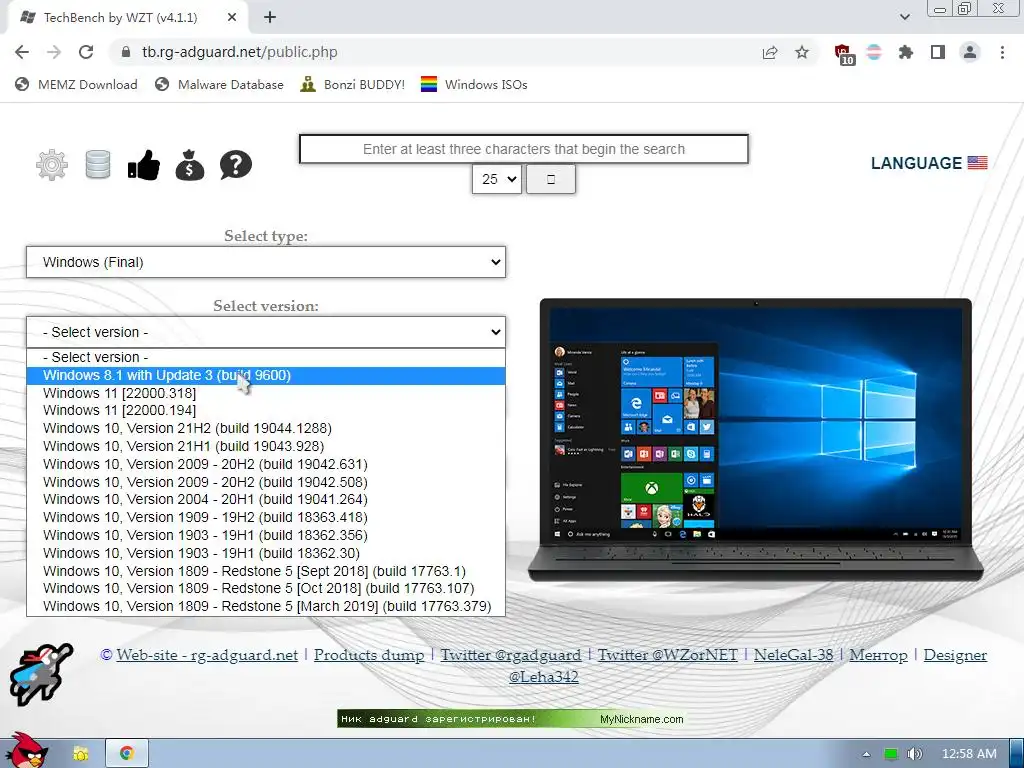Choose Windows 10 1903 build 18362.30
The width and height of the screenshot is (1024, 768).
[266, 553]
